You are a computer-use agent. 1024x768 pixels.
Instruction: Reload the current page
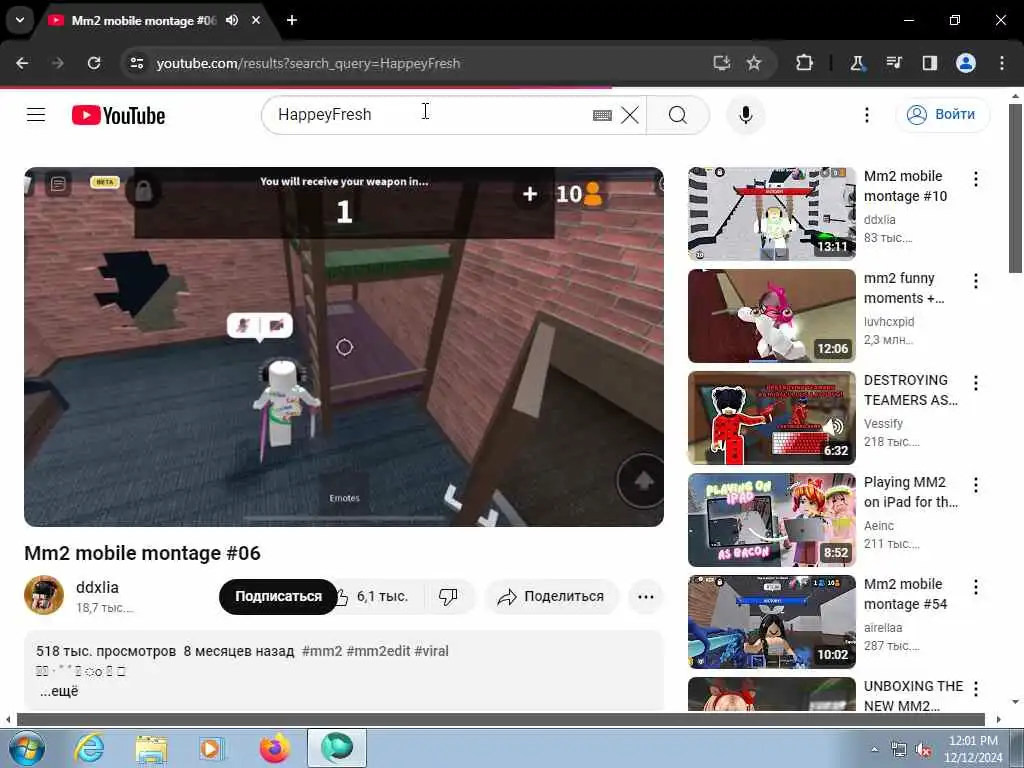[94, 63]
